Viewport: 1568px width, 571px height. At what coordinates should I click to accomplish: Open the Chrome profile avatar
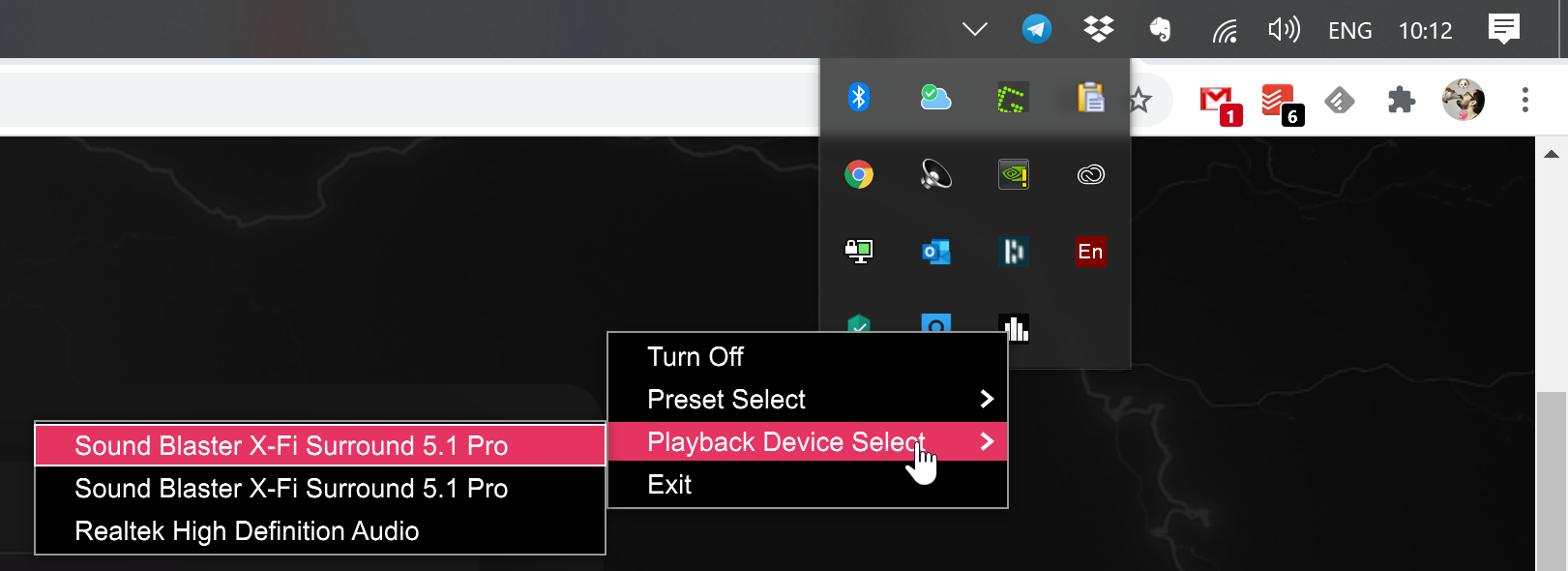1464,100
